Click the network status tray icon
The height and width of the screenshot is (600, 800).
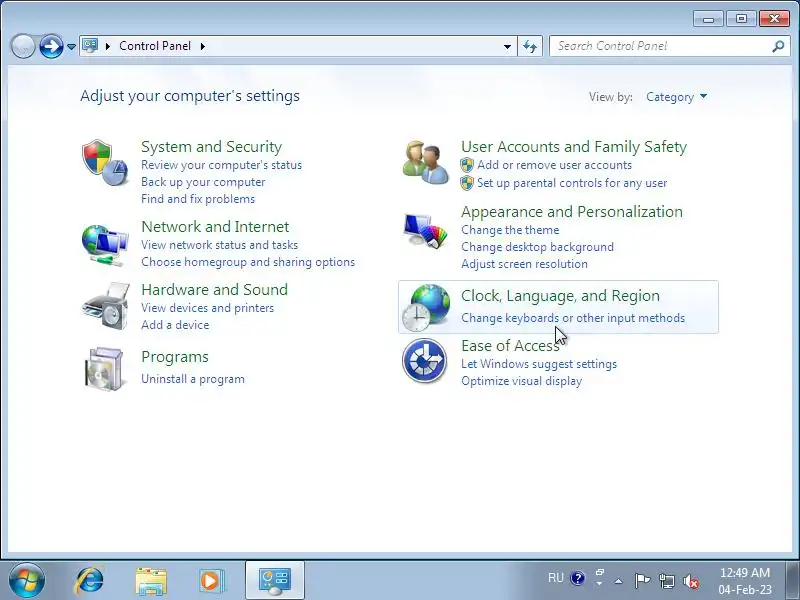pos(666,581)
